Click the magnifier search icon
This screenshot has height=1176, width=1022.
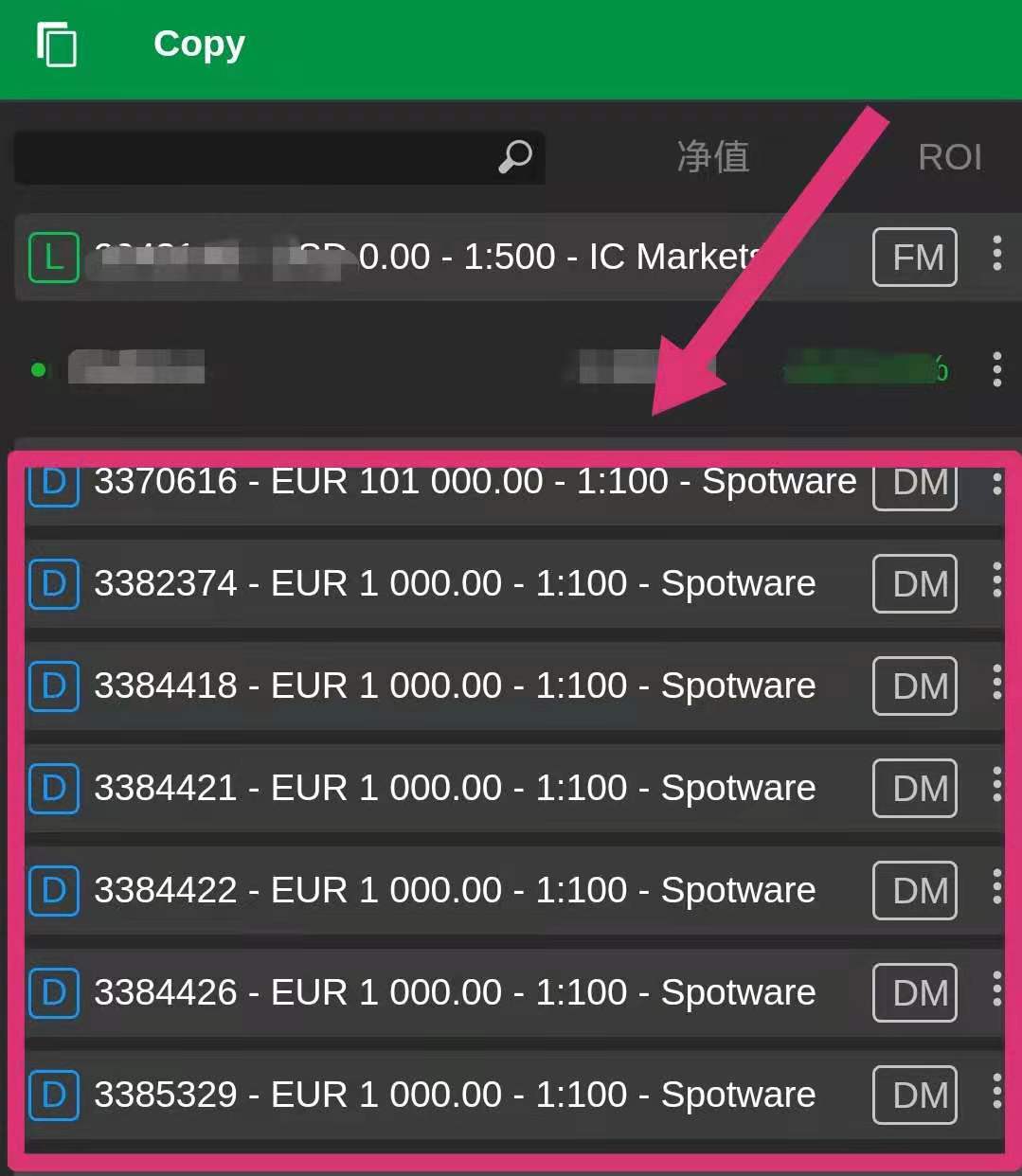pos(515,156)
